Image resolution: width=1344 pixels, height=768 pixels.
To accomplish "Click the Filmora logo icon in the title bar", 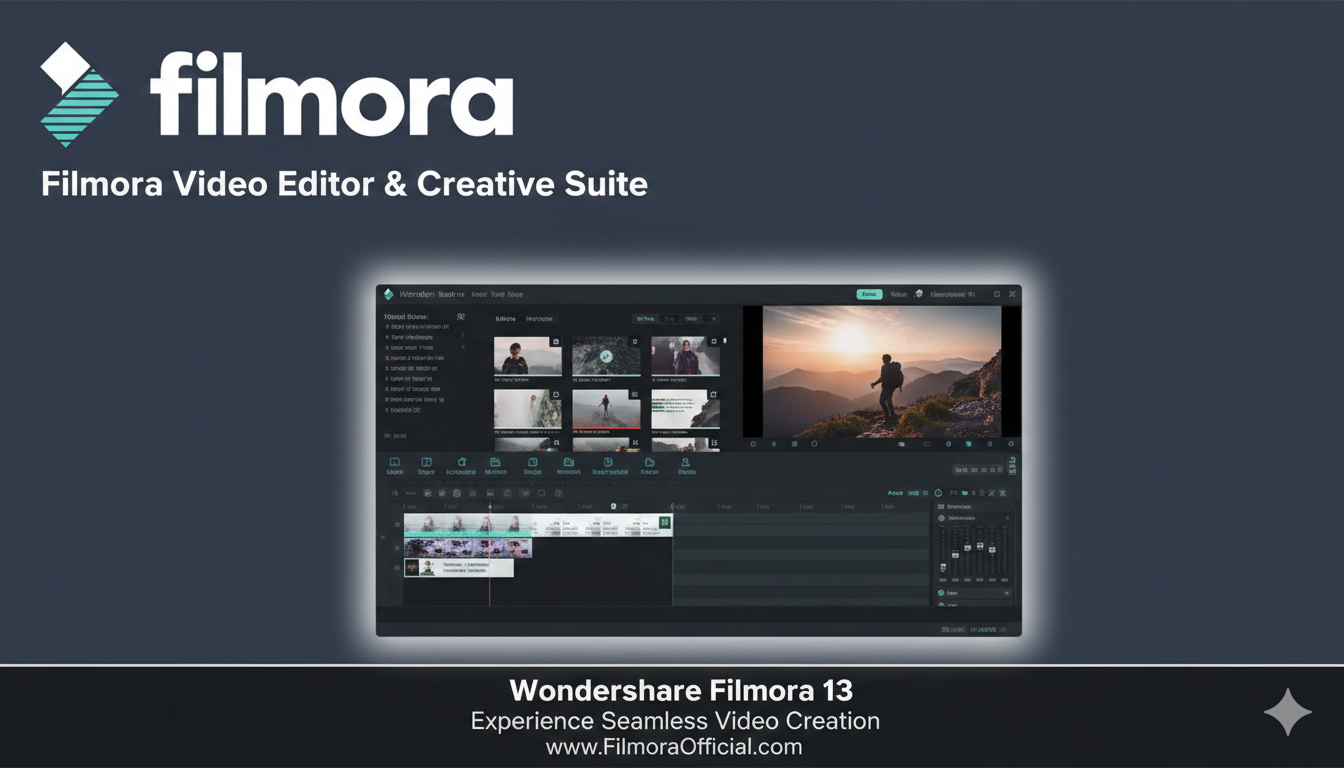I will coord(388,294).
